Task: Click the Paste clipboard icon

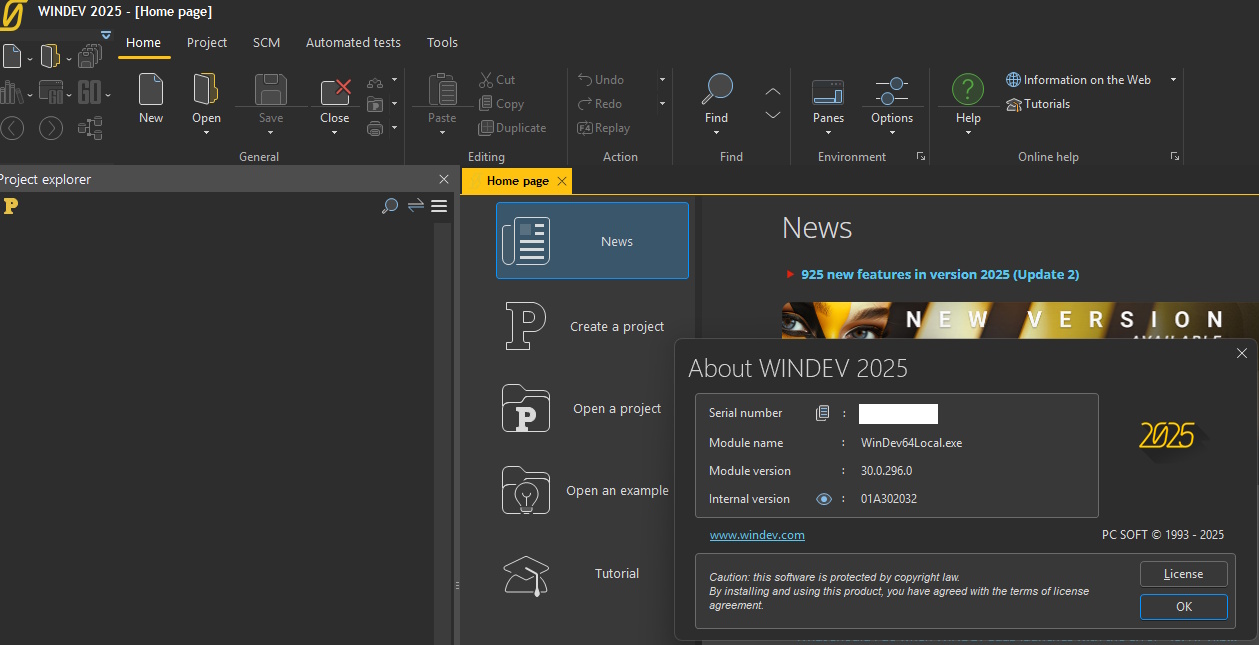Action: click(442, 90)
